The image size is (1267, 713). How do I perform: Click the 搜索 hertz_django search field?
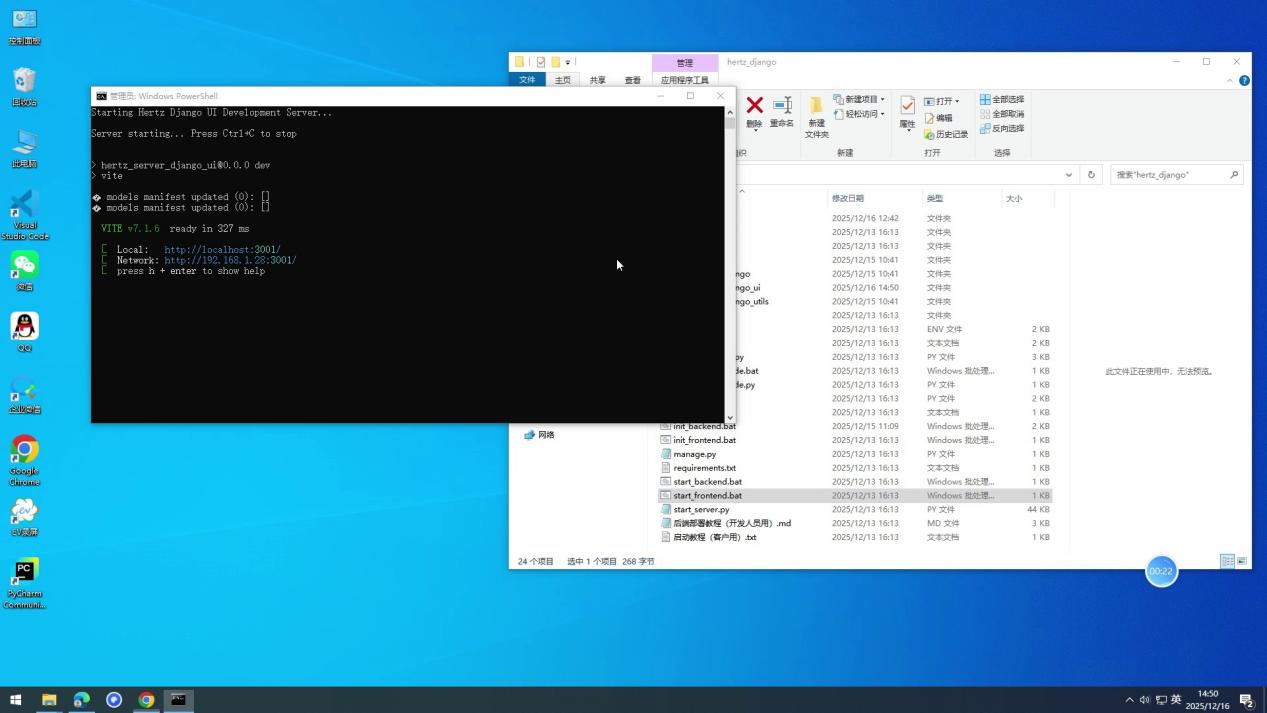tap(1175, 174)
